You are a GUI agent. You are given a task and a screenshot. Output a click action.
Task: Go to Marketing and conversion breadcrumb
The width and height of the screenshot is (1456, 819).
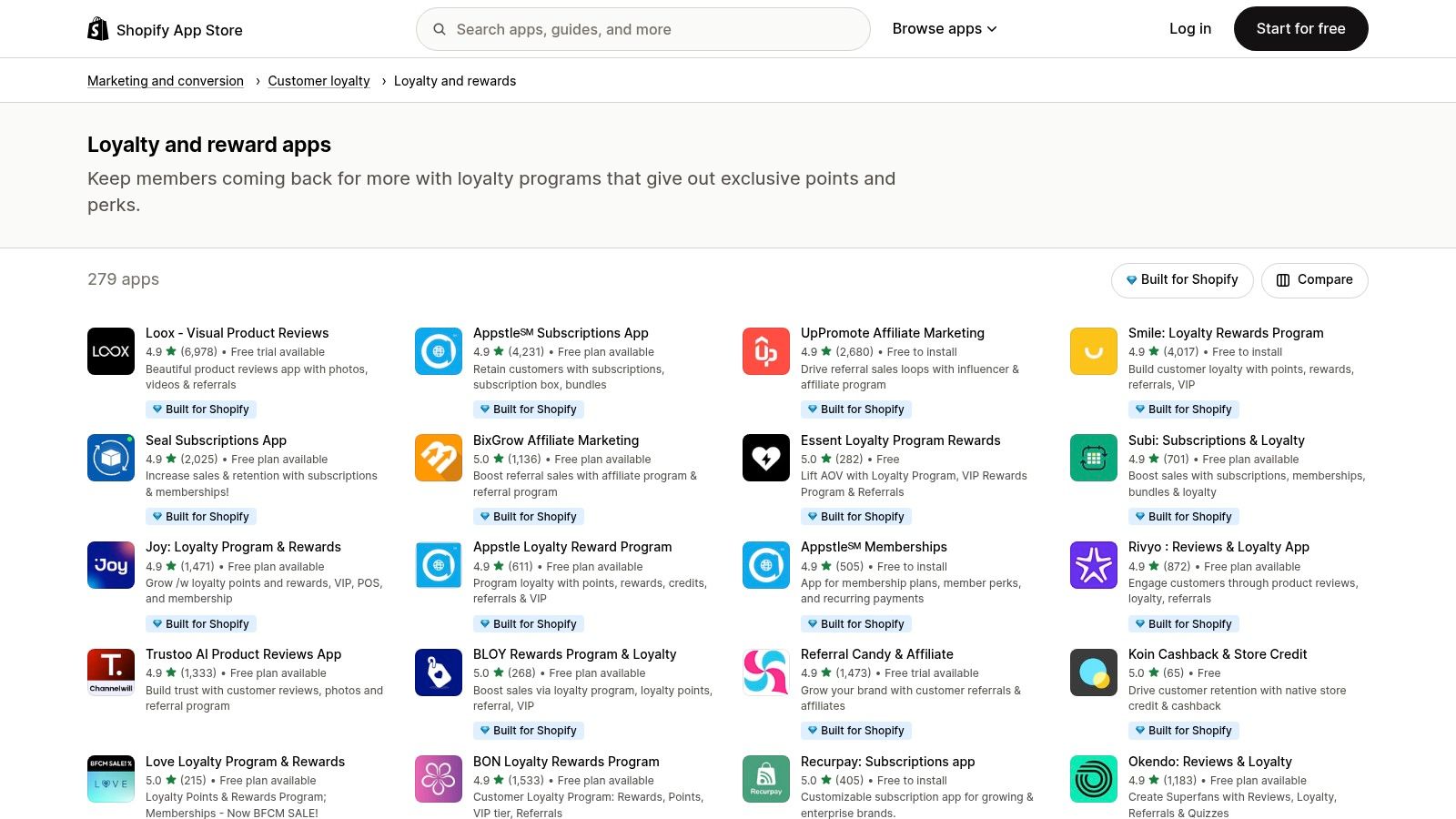tap(166, 81)
